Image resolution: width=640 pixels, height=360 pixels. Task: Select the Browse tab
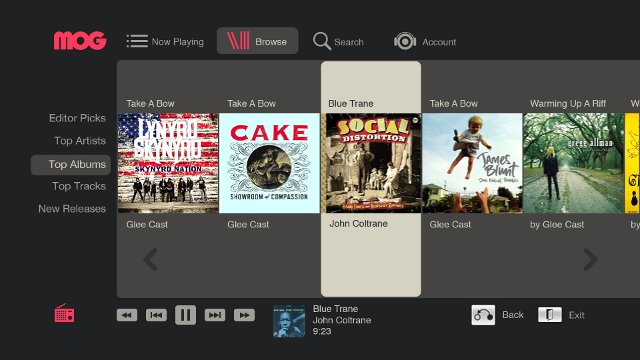258,41
